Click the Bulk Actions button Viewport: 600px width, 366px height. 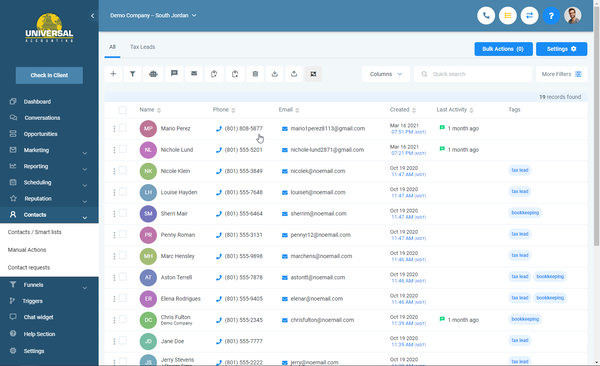[503, 49]
